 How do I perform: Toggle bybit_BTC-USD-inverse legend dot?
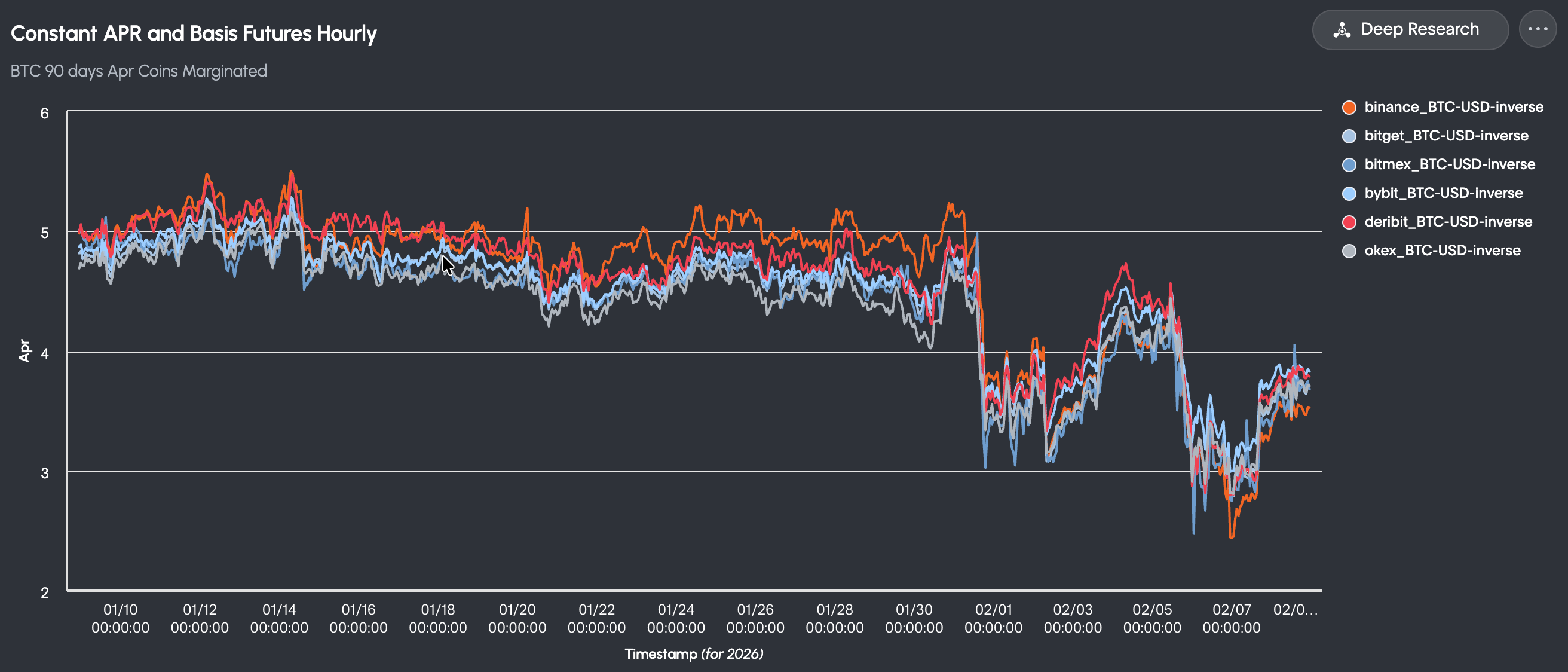tap(1349, 193)
